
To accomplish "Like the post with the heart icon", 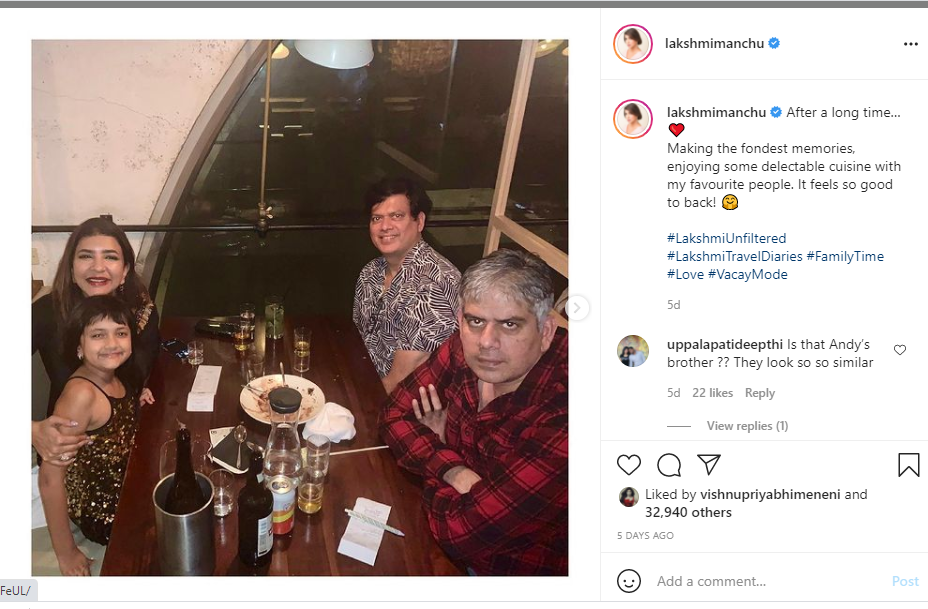I will coord(628,465).
